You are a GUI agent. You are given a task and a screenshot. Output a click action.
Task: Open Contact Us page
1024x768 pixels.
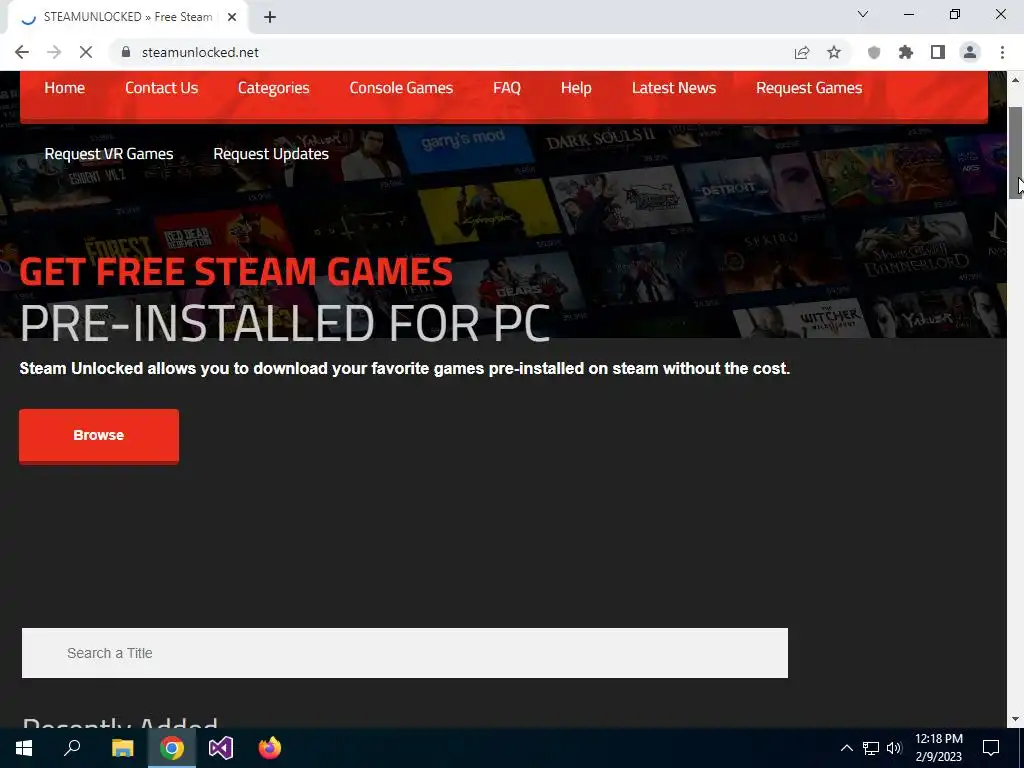click(x=161, y=88)
